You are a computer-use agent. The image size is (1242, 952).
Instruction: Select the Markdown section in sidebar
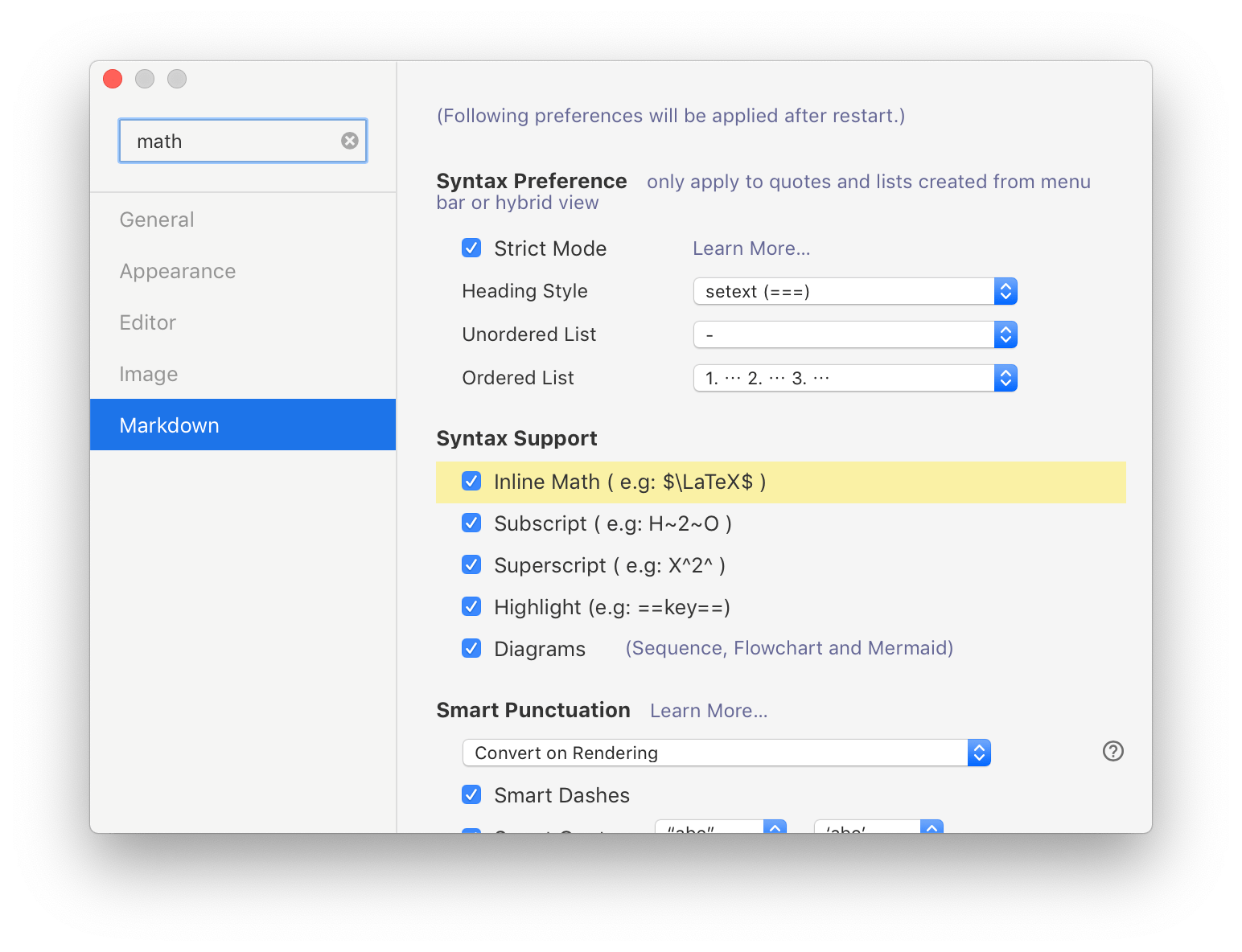pos(243,425)
